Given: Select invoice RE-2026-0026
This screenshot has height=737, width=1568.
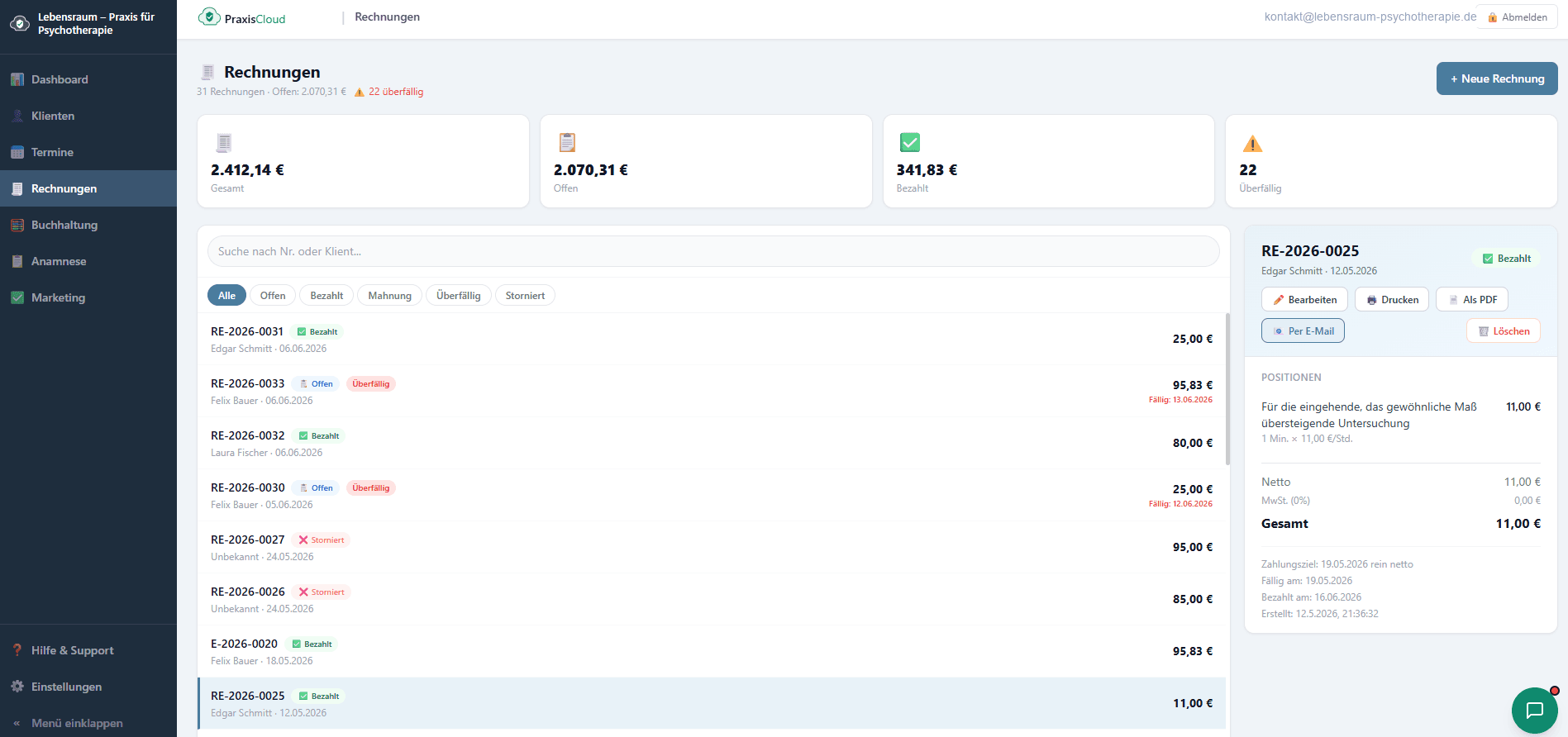Looking at the screenshot, I should click(712, 600).
